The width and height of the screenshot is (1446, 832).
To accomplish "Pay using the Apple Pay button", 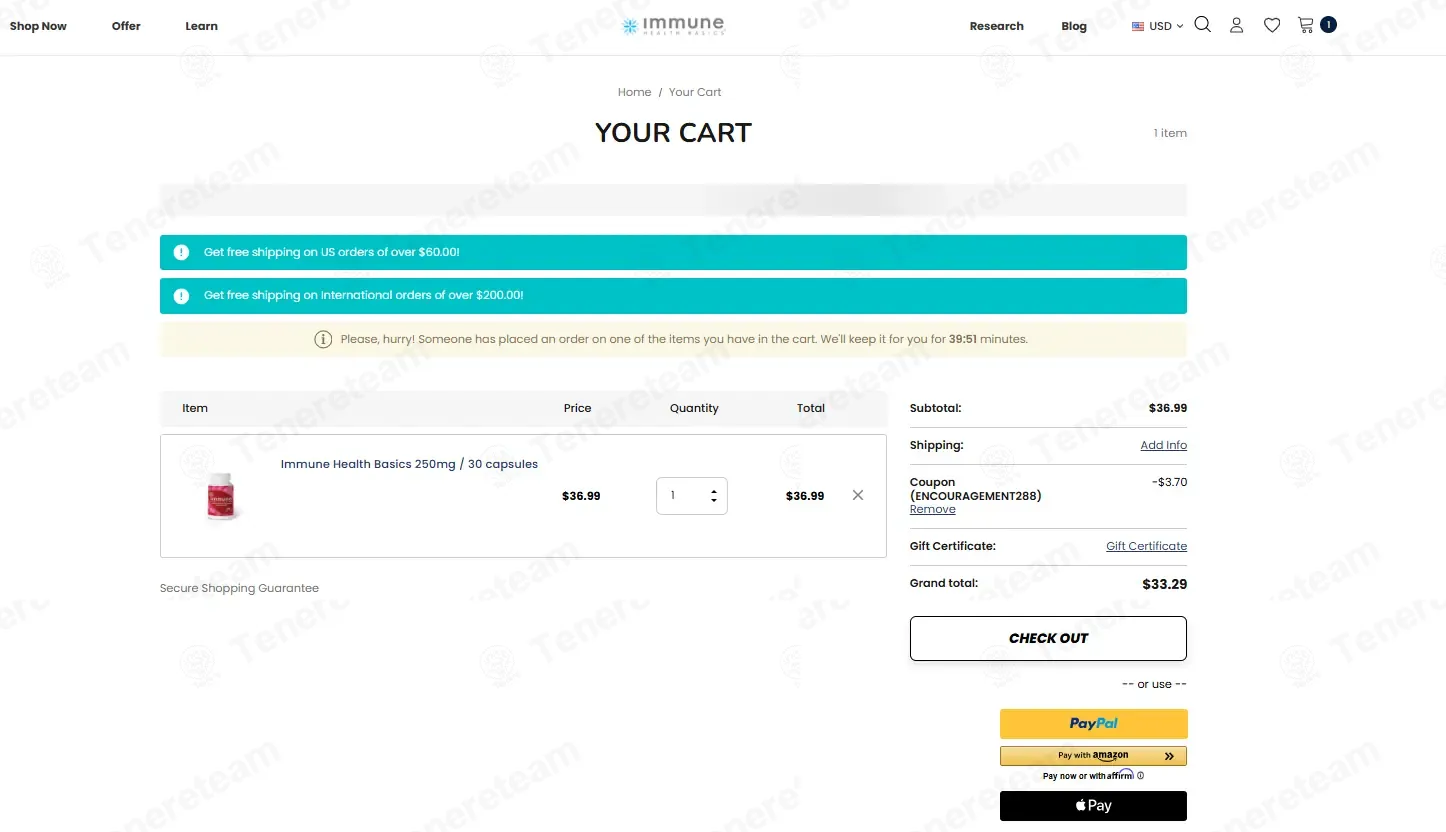I will pos(1094,806).
